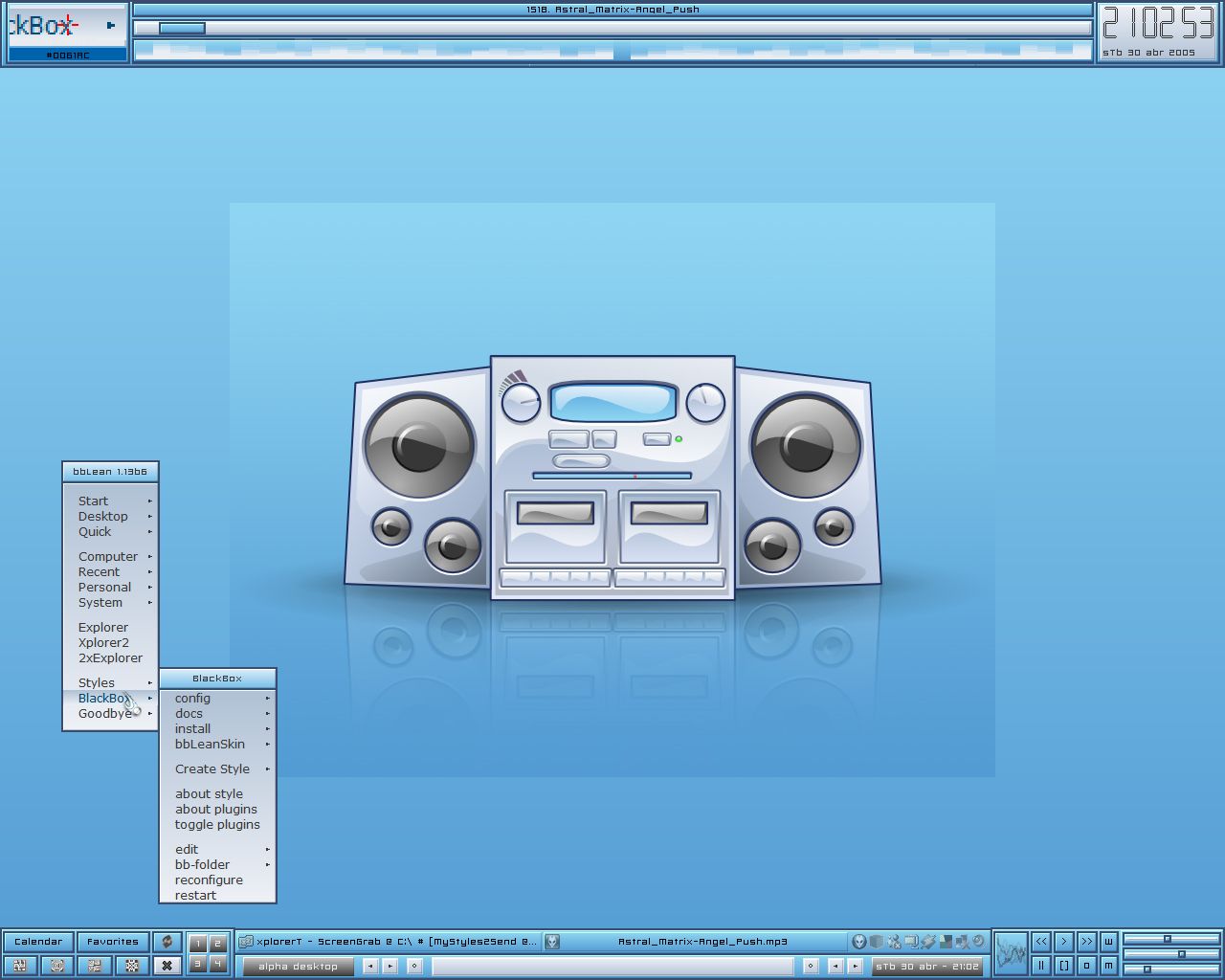
Task: Open the Goodbye submenu
Action: [110, 713]
